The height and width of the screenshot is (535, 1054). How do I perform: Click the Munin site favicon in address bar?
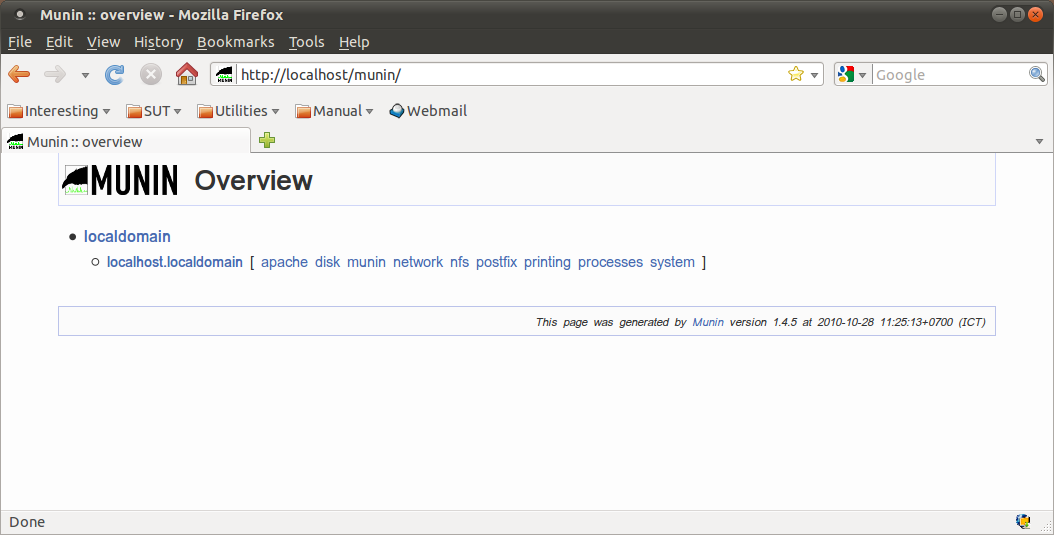[x=225, y=75]
